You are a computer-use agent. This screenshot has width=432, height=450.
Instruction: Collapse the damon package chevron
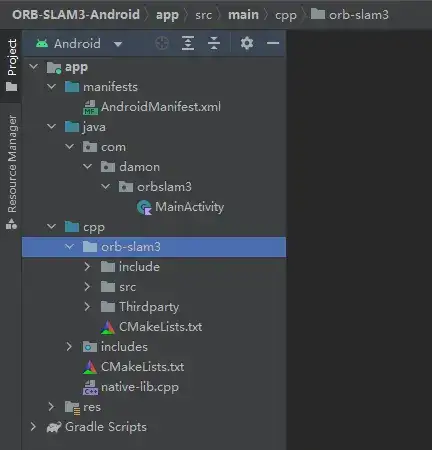tap(88, 167)
